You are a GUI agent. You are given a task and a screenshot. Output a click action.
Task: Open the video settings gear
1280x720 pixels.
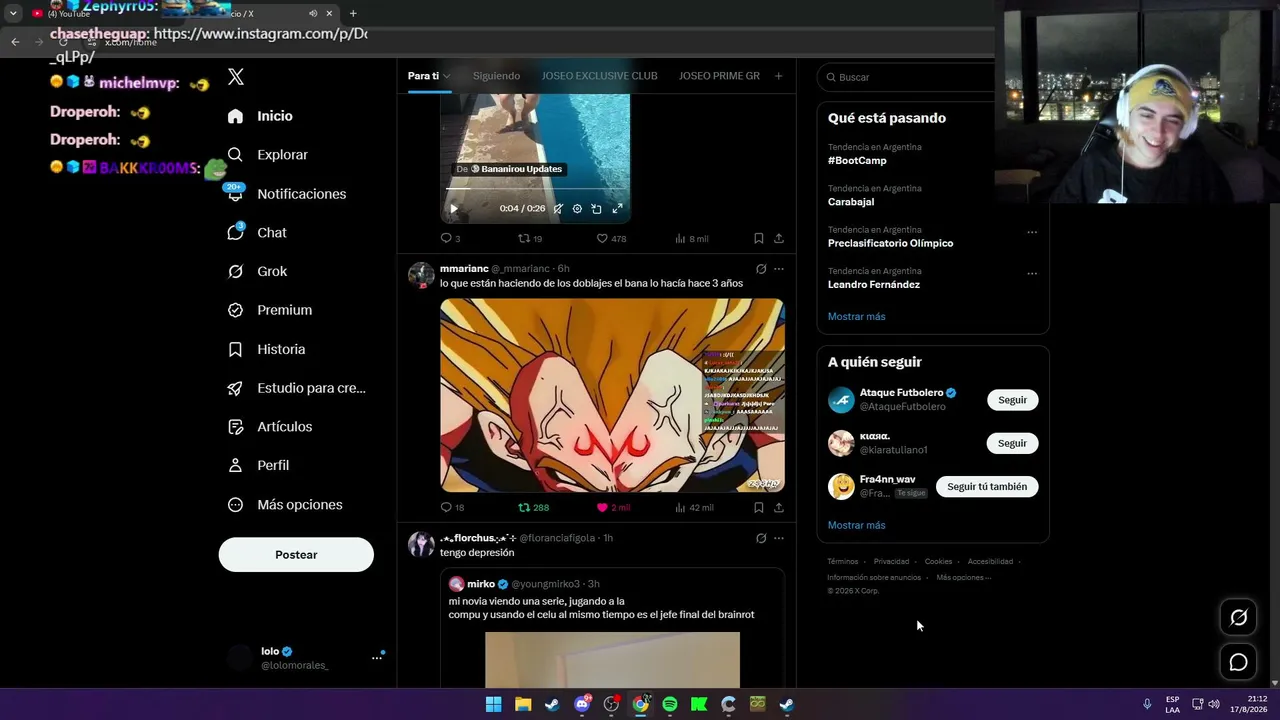click(577, 209)
